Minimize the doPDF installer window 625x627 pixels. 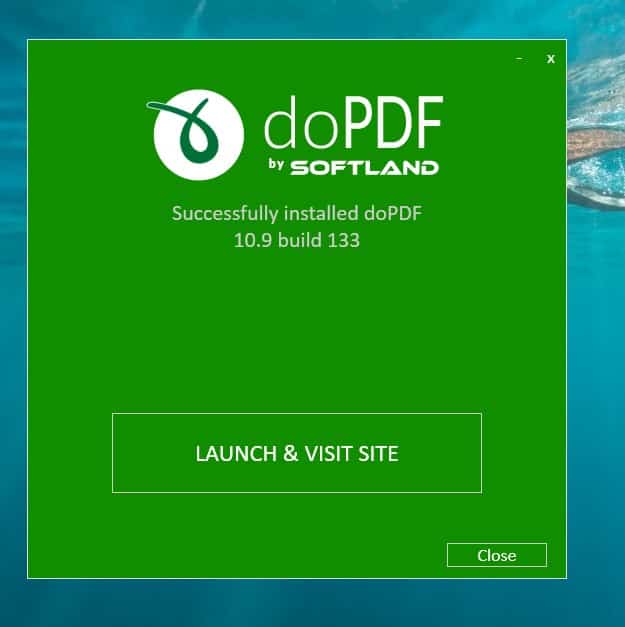519,59
